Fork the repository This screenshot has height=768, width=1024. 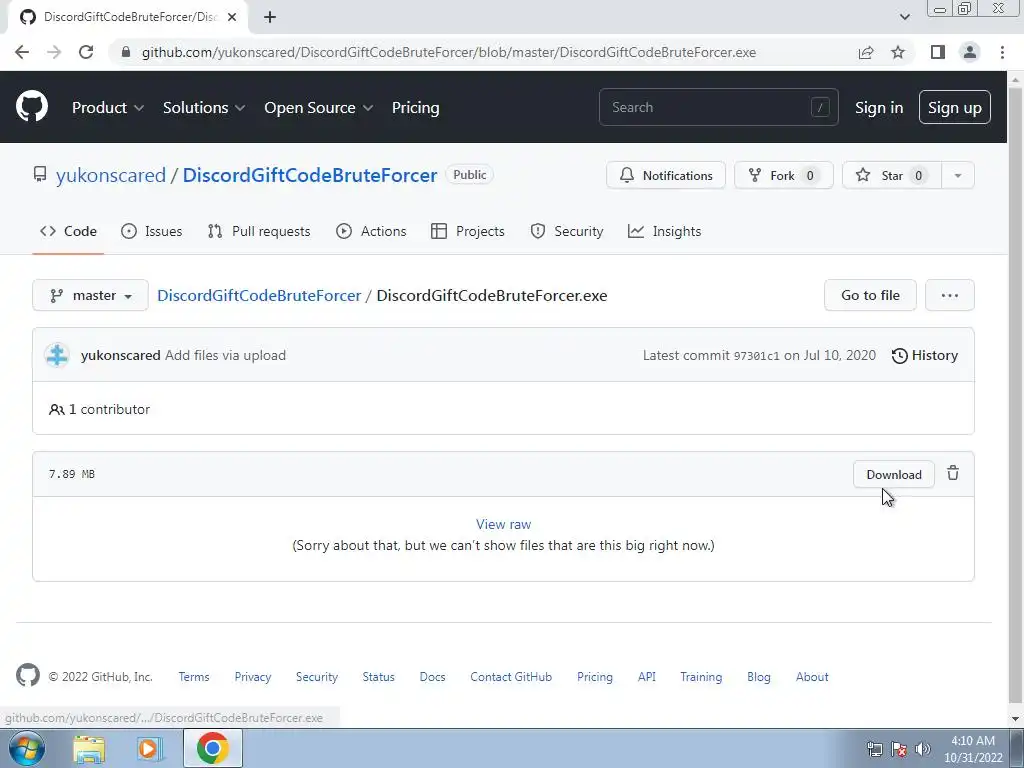click(x=783, y=175)
